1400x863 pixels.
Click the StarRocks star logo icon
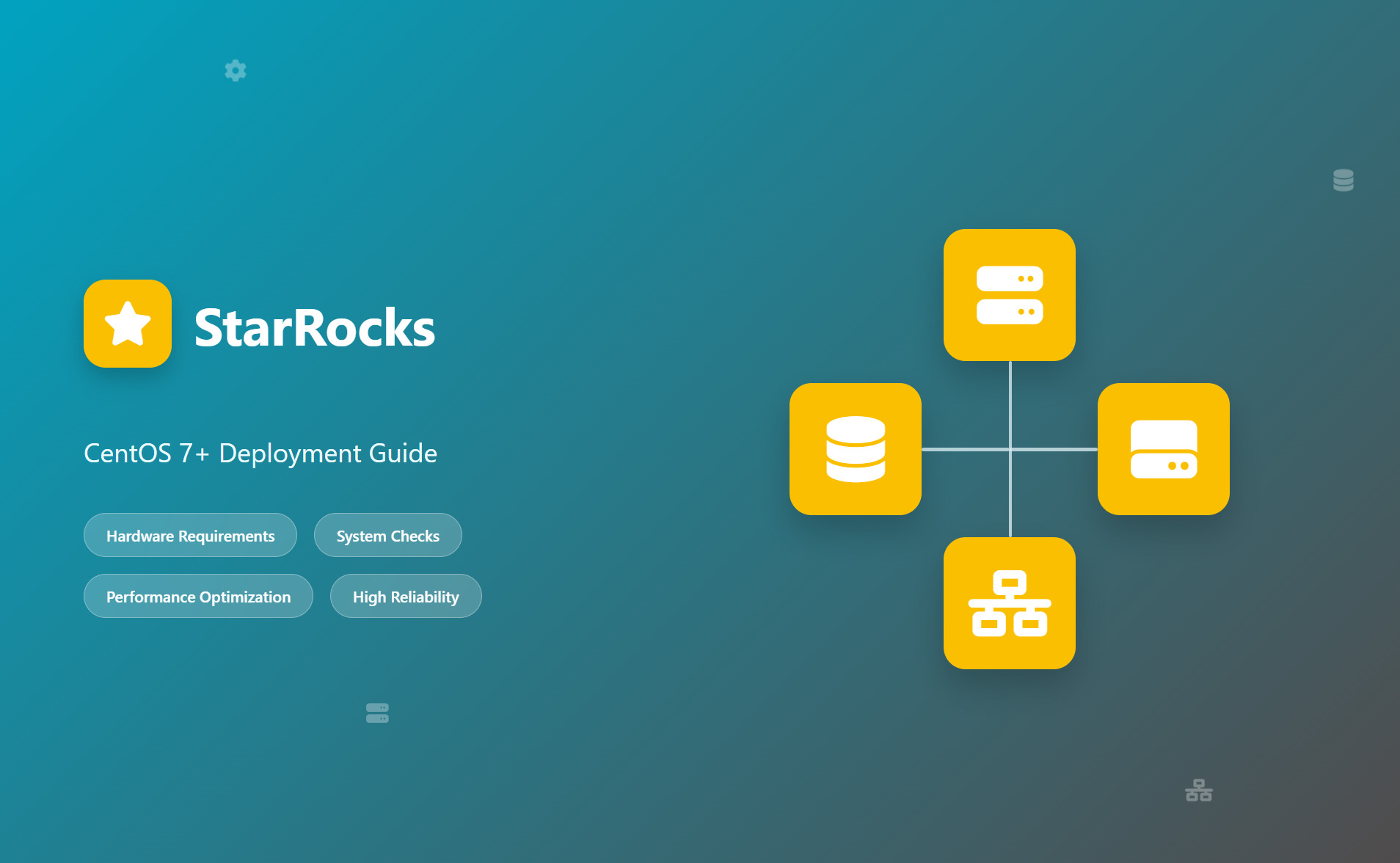tap(127, 323)
